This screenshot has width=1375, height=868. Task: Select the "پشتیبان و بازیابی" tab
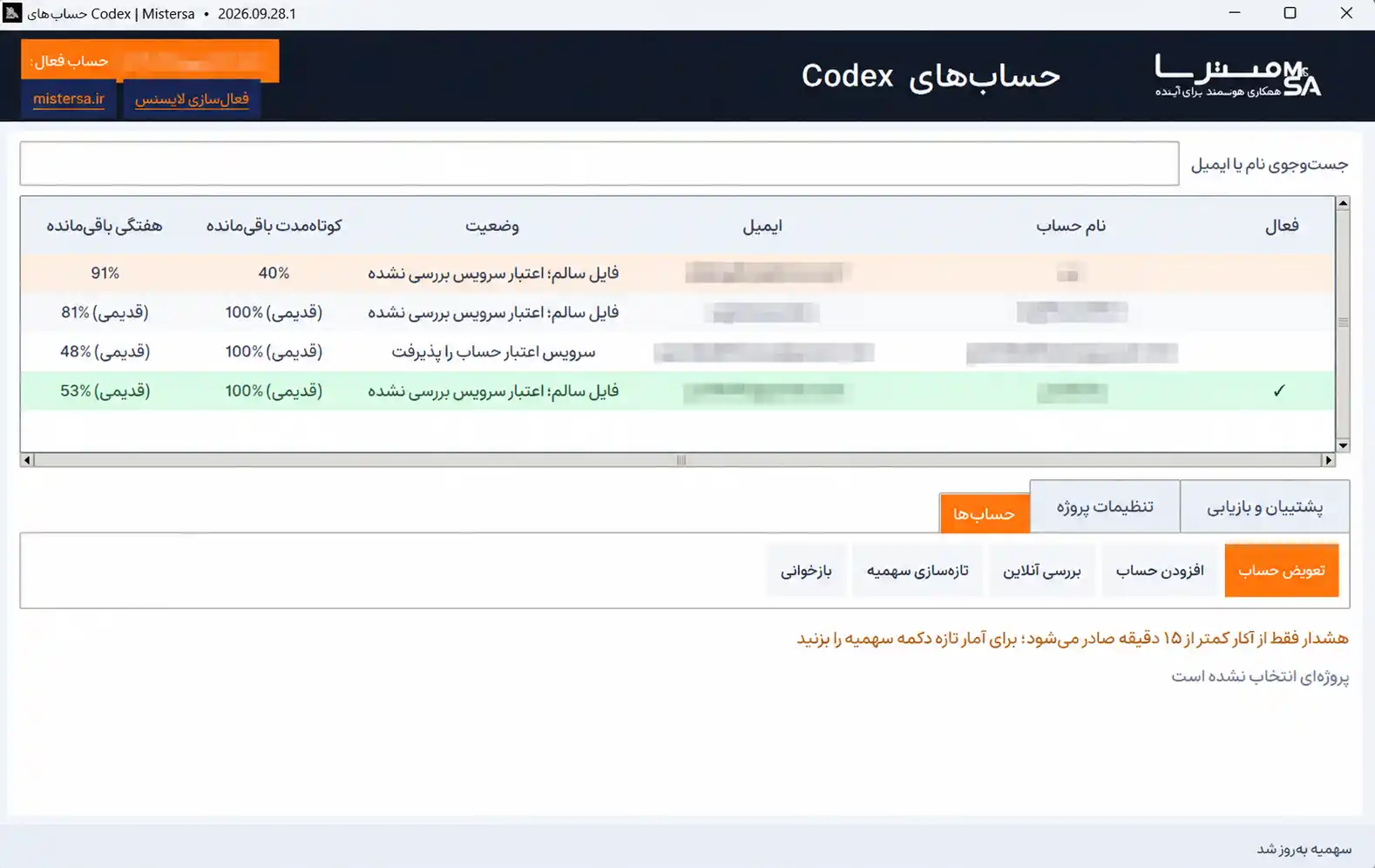pos(1264,506)
